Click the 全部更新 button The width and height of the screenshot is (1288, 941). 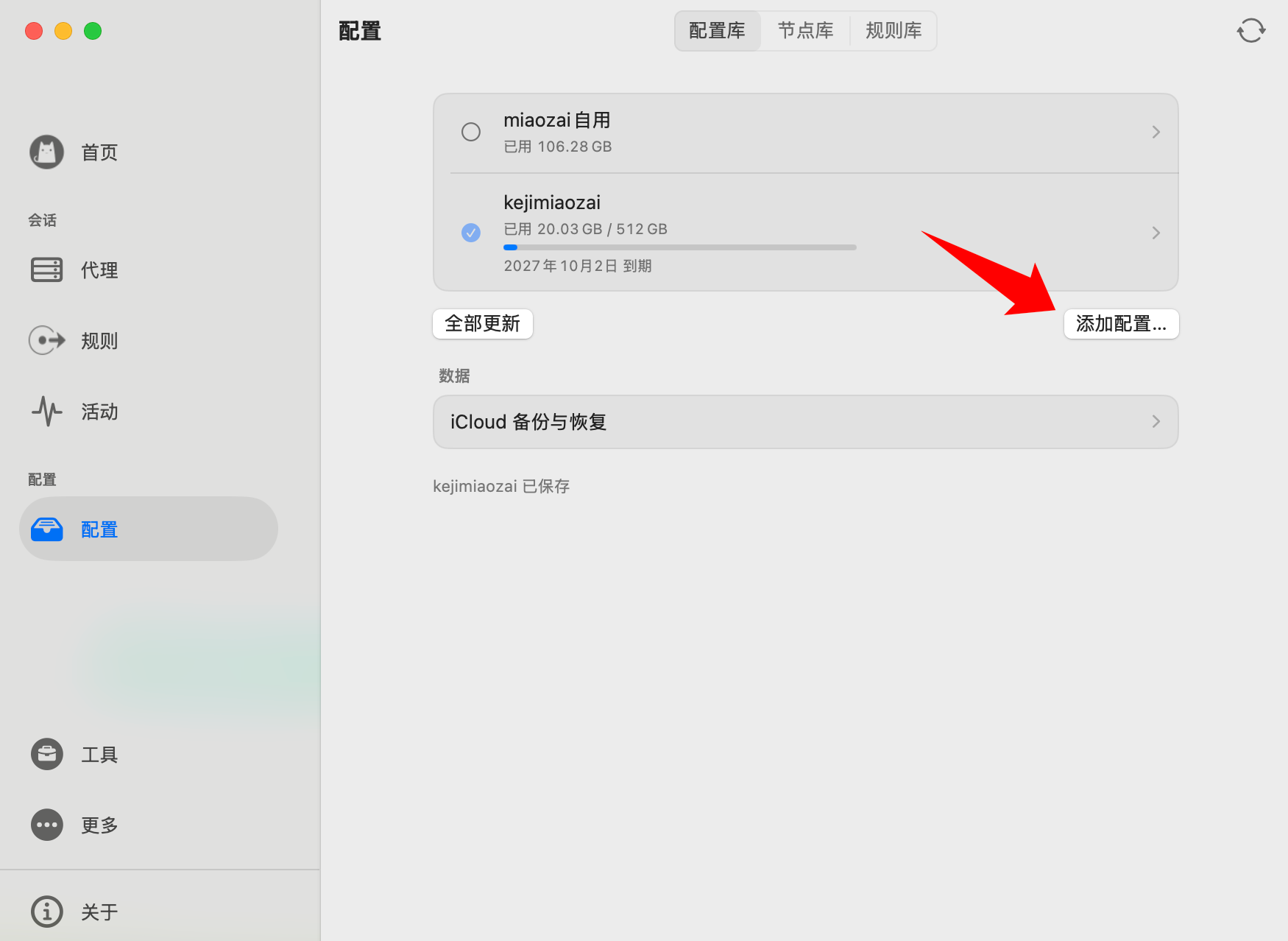coord(483,324)
